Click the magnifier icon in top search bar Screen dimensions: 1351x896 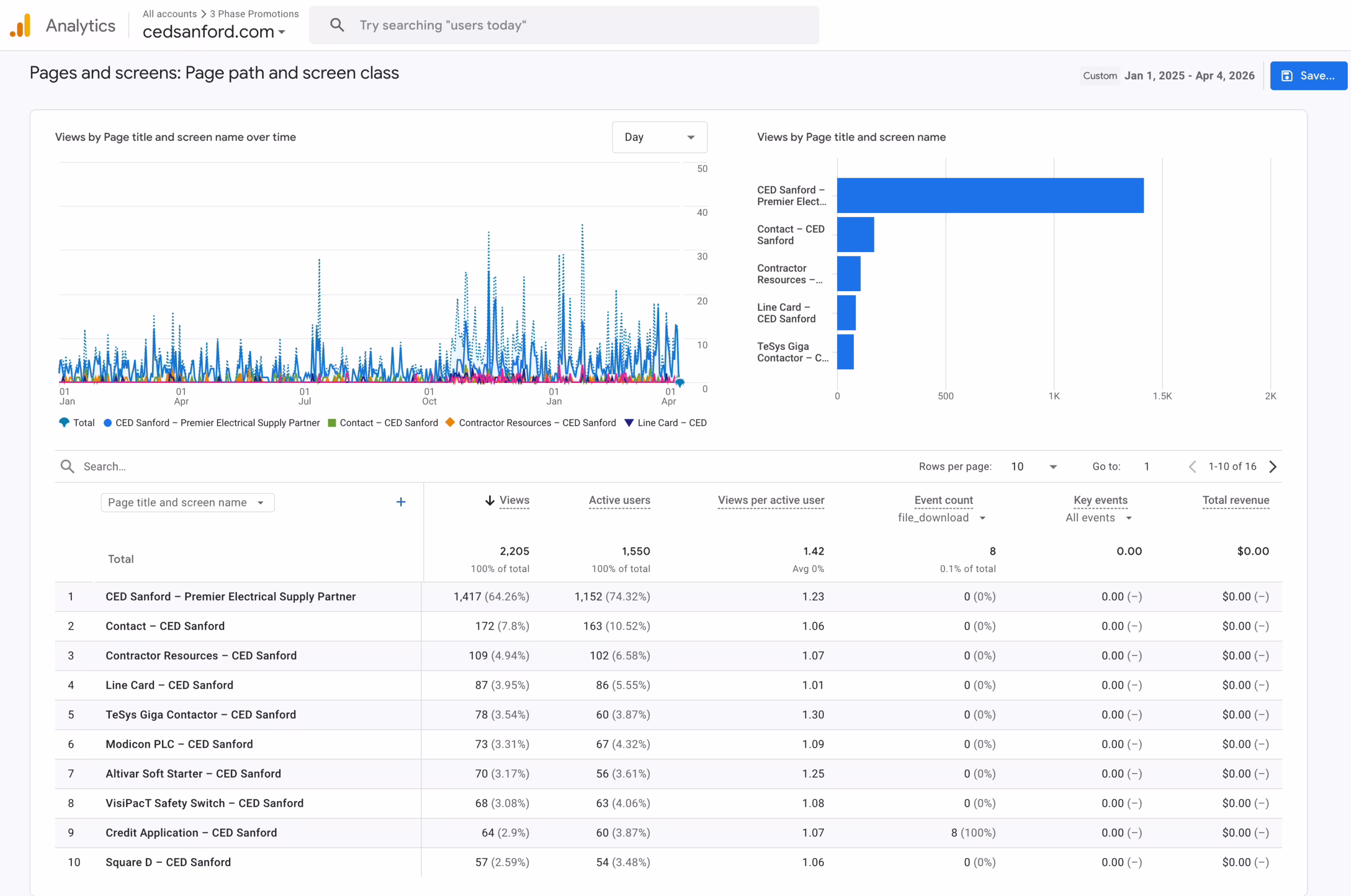[x=337, y=25]
